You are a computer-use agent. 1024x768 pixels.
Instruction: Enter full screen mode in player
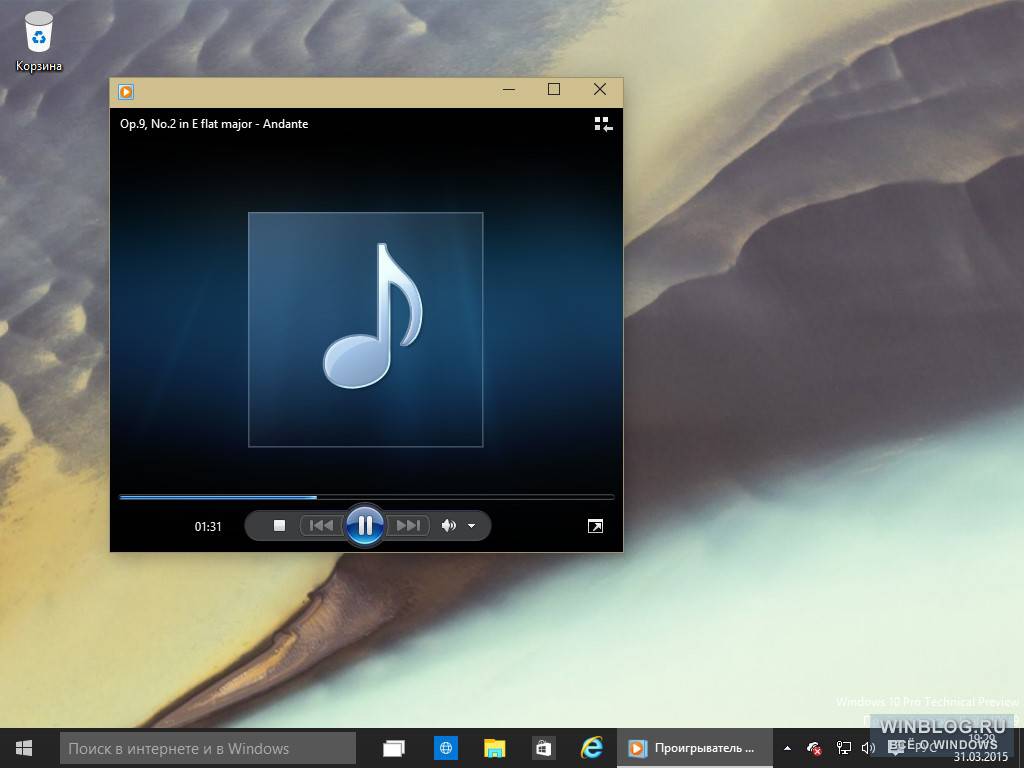click(595, 526)
